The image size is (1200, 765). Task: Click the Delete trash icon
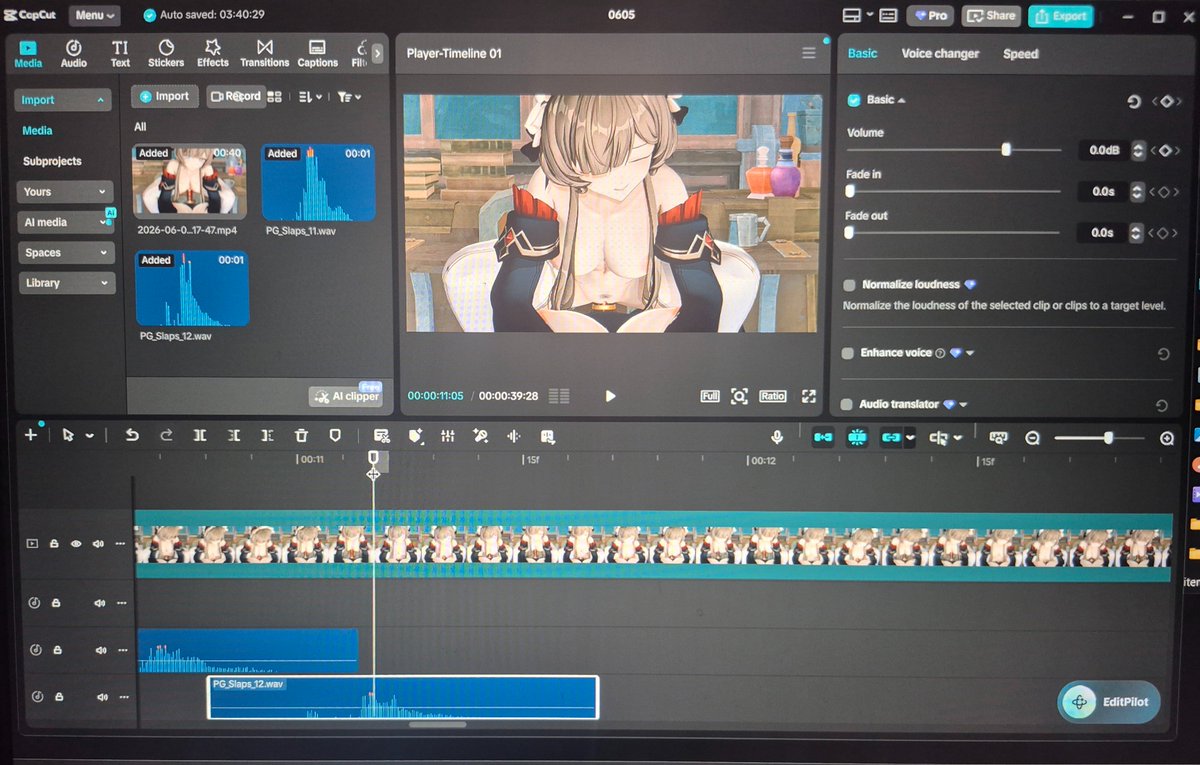tap(301, 436)
